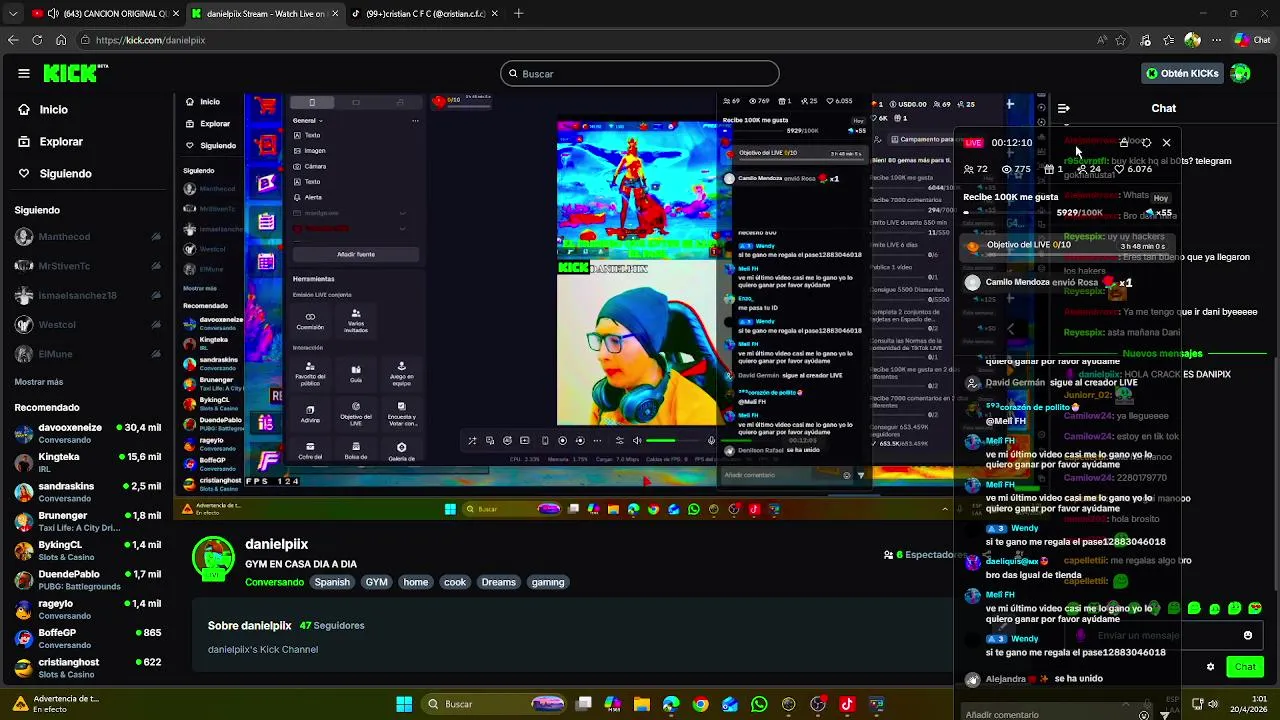Screen dimensions: 1280x720
Task: Open Explorar in the sidebar
Action: click(x=61, y=142)
